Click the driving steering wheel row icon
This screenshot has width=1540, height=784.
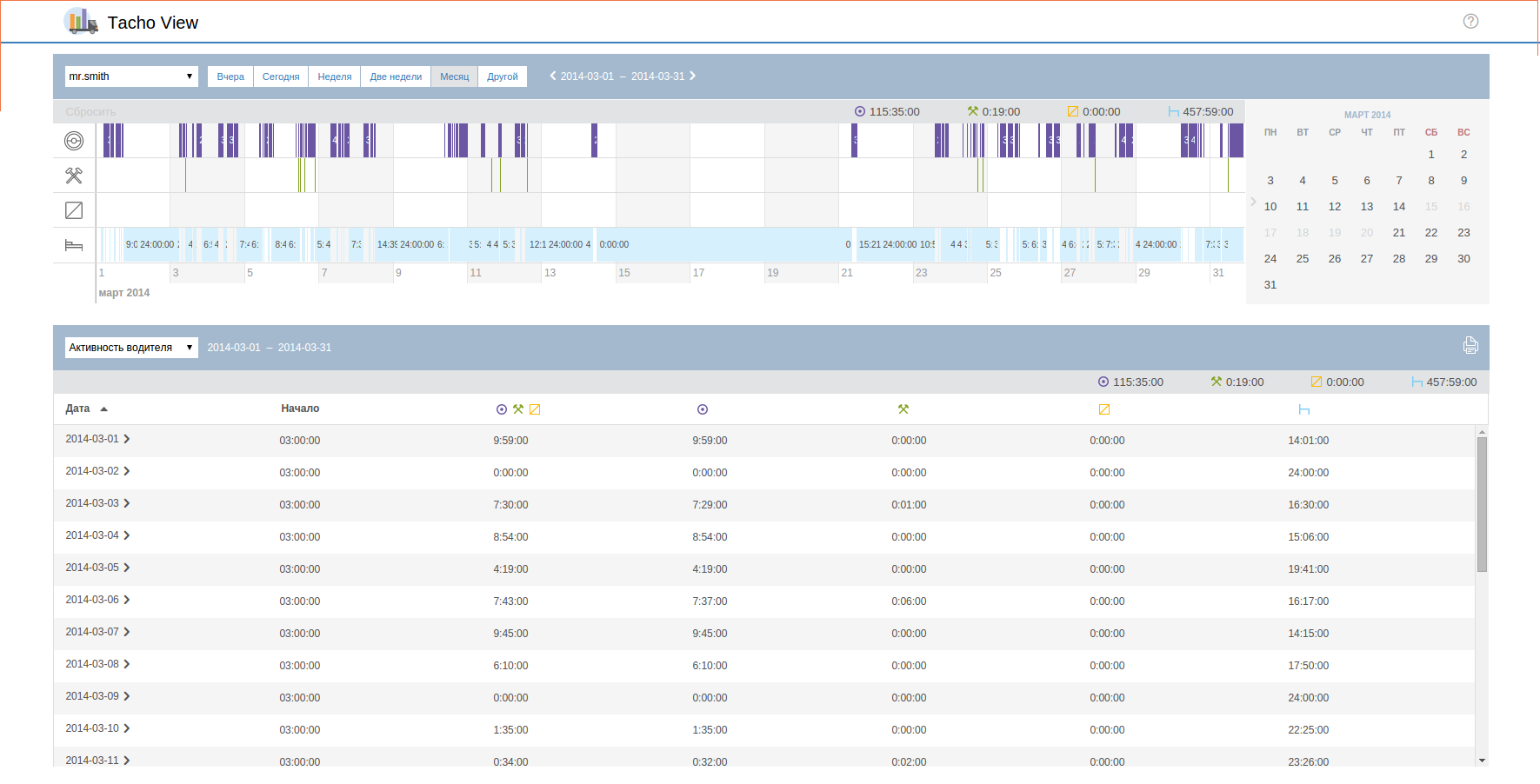74,141
